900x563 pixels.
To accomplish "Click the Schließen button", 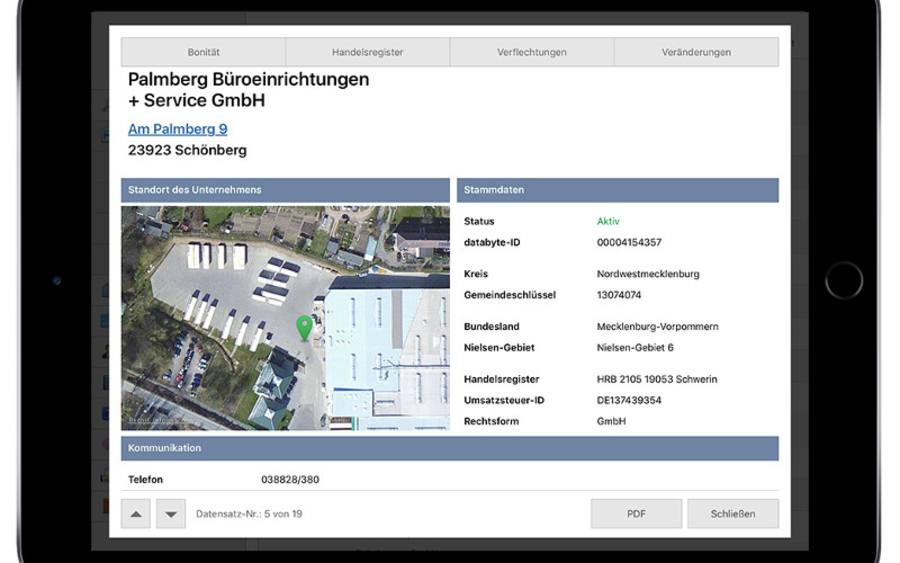I will pyautogui.click(x=733, y=514).
